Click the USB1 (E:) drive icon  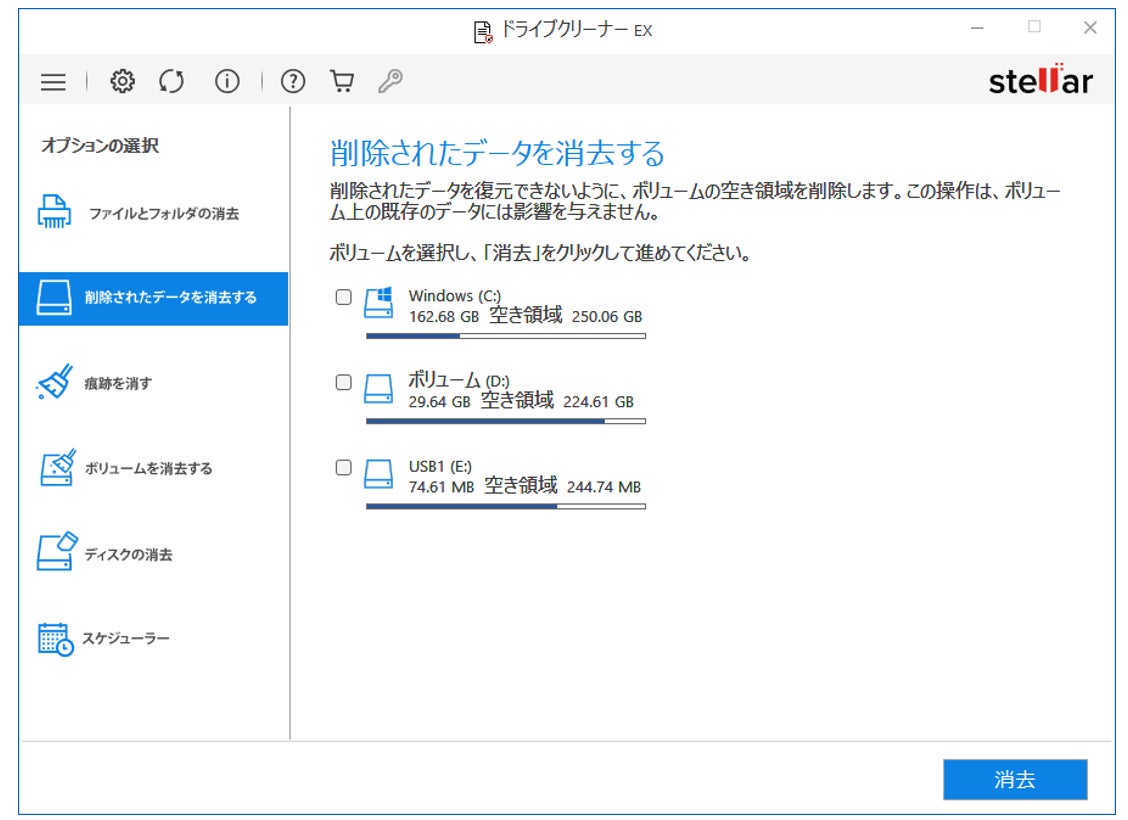coord(378,475)
